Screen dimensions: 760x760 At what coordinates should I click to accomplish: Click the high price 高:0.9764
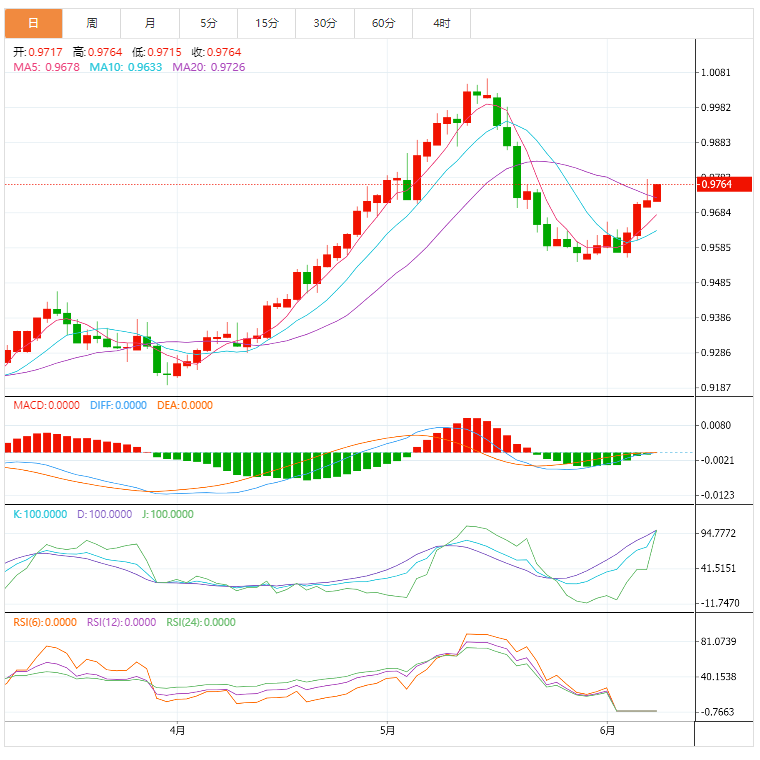tap(97, 52)
